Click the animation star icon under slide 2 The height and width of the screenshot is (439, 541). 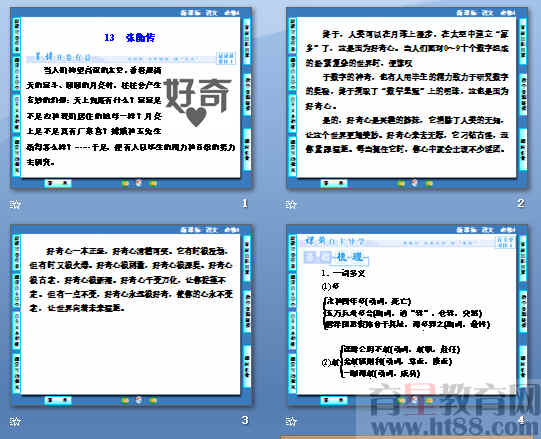click(x=291, y=204)
